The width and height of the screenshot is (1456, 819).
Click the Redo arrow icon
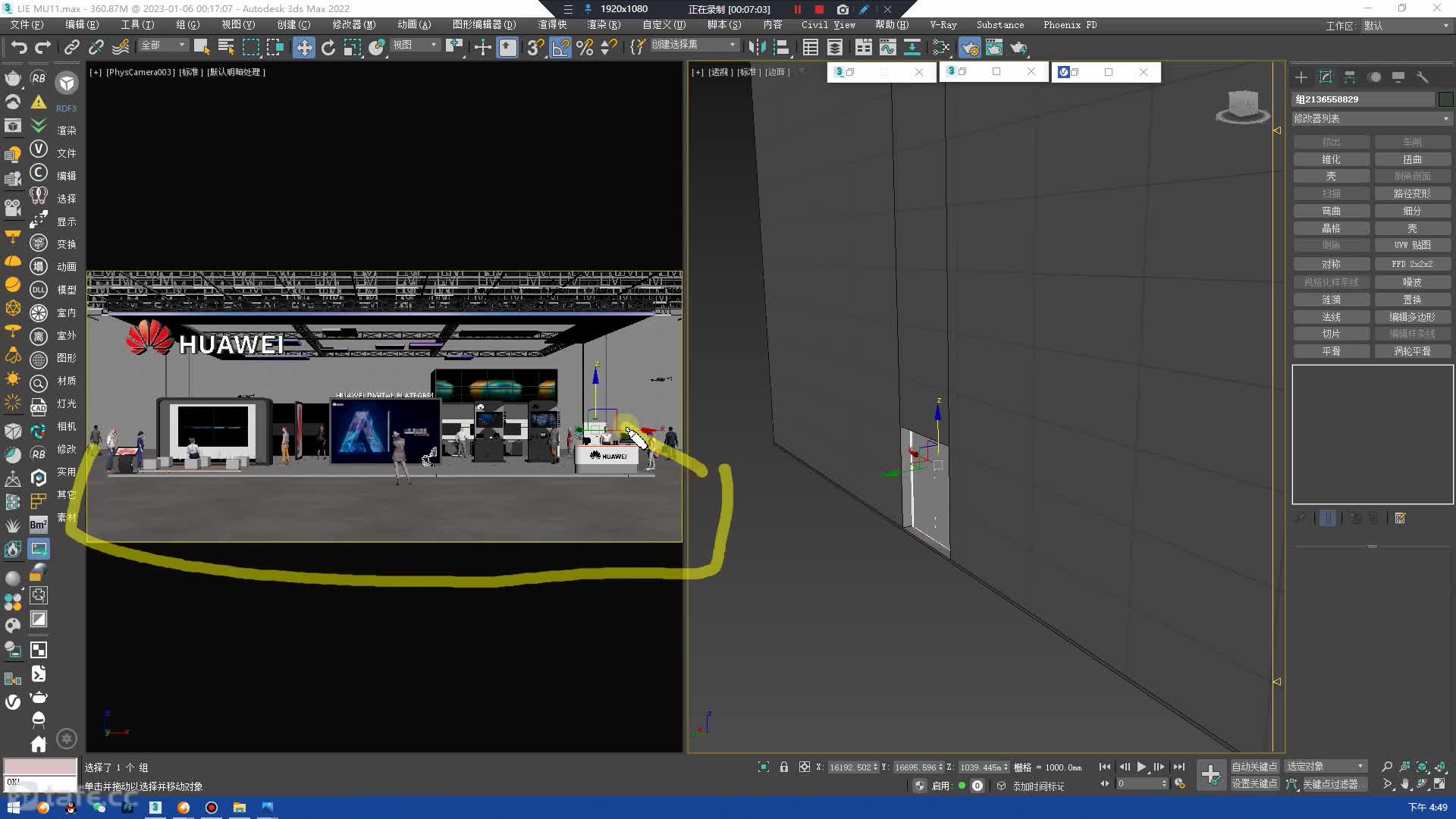pyautogui.click(x=43, y=48)
